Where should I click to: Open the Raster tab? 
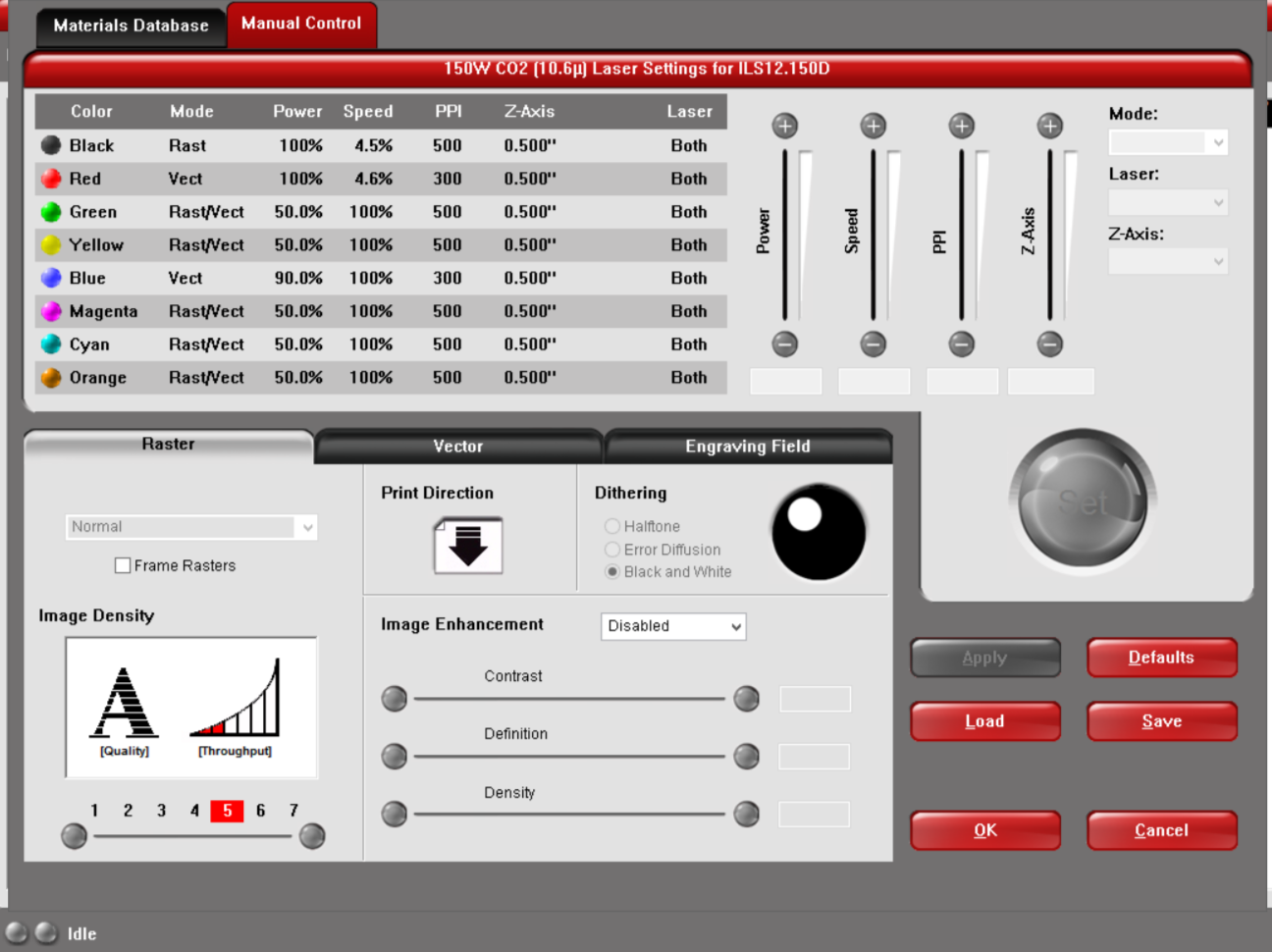pos(168,445)
